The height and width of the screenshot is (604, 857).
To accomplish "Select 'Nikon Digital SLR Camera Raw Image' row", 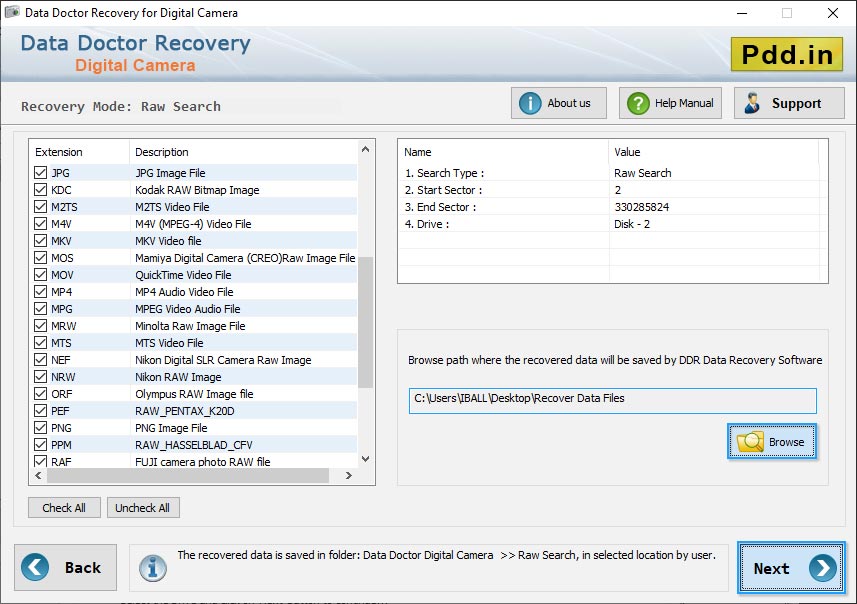I will coord(193,360).
